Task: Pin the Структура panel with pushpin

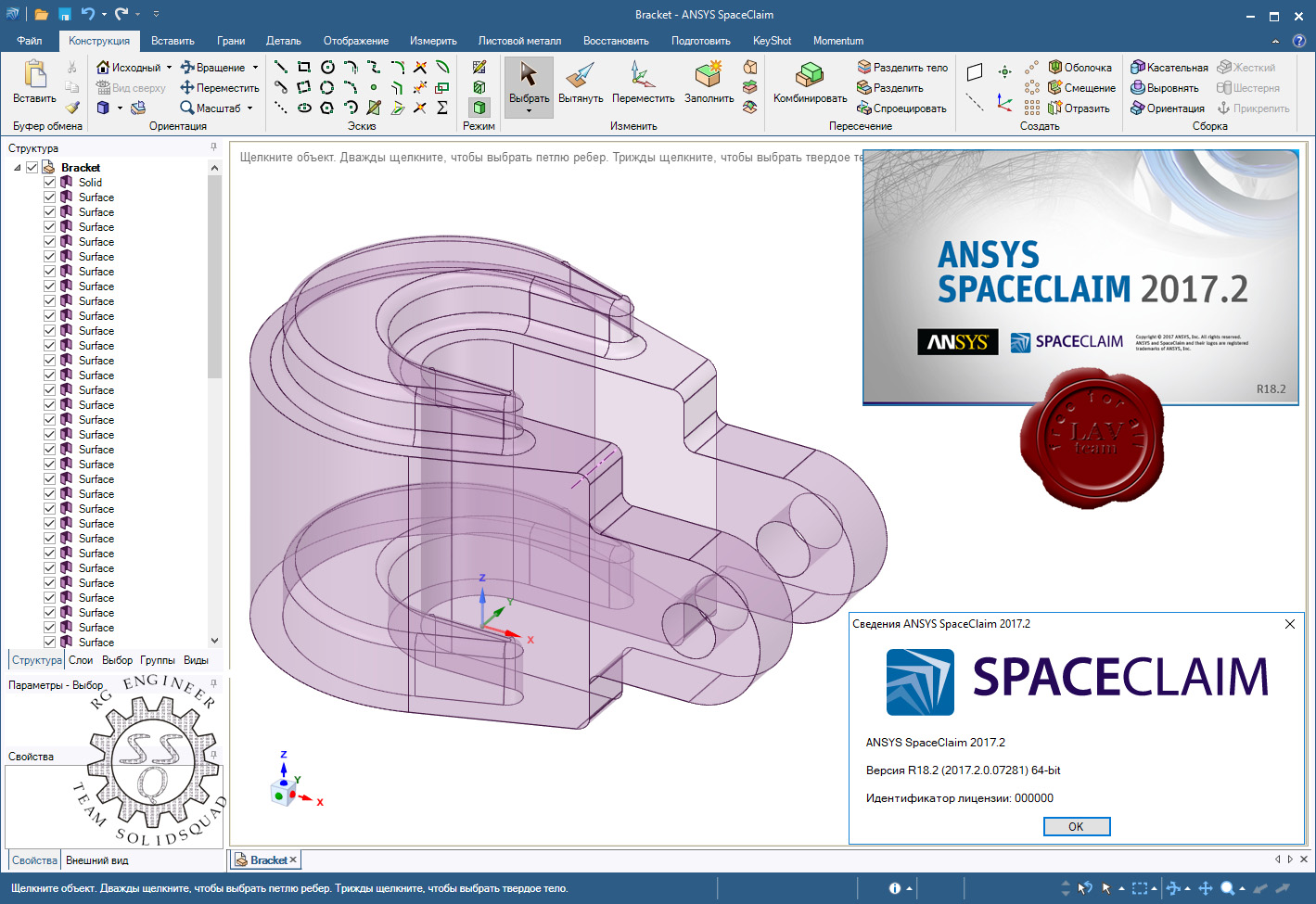Action: coord(213,147)
